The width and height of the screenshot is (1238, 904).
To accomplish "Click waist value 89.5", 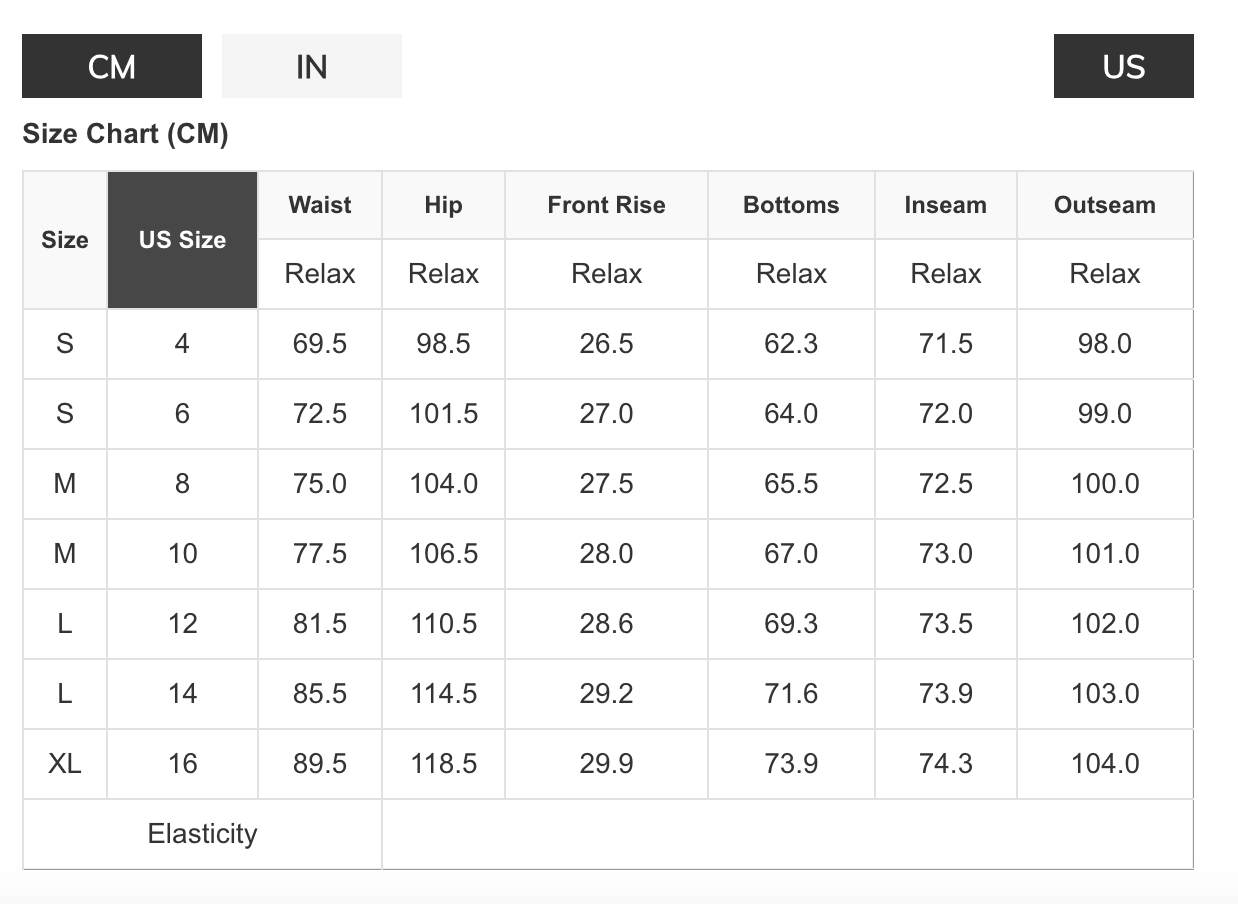I will [320, 764].
